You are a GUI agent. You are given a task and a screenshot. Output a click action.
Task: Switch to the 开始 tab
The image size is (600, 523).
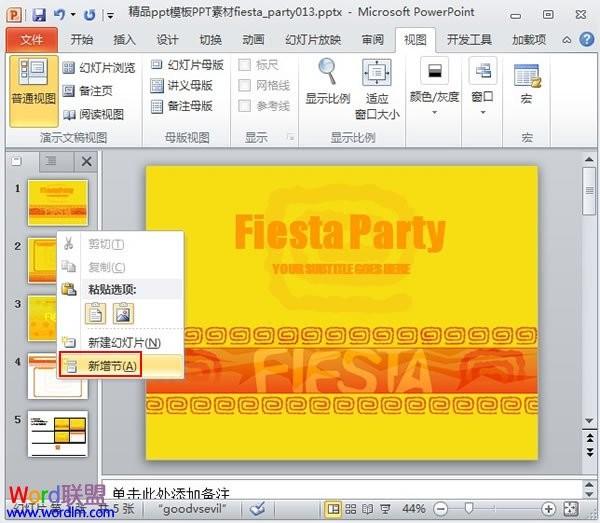82,40
